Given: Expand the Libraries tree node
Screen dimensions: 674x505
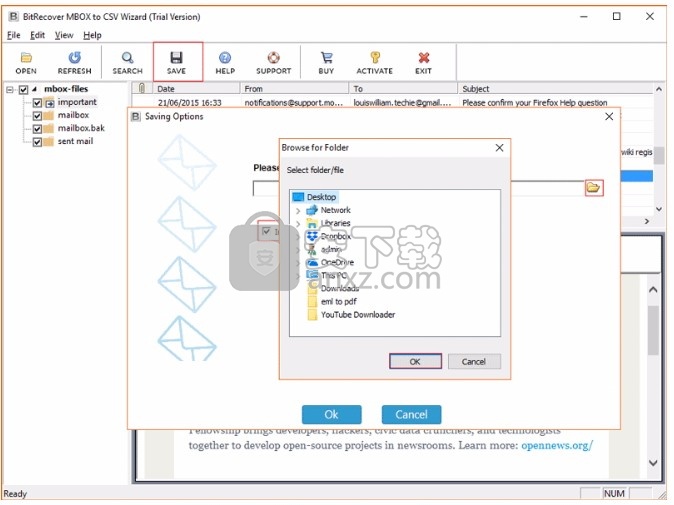Looking at the screenshot, I should click(x=298, y=224).
